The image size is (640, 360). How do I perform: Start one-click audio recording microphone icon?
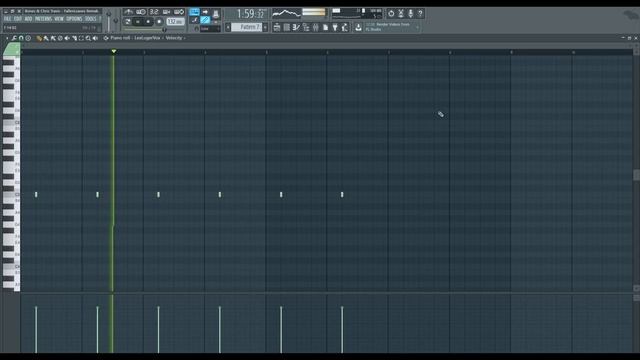[x=411, y=13]
